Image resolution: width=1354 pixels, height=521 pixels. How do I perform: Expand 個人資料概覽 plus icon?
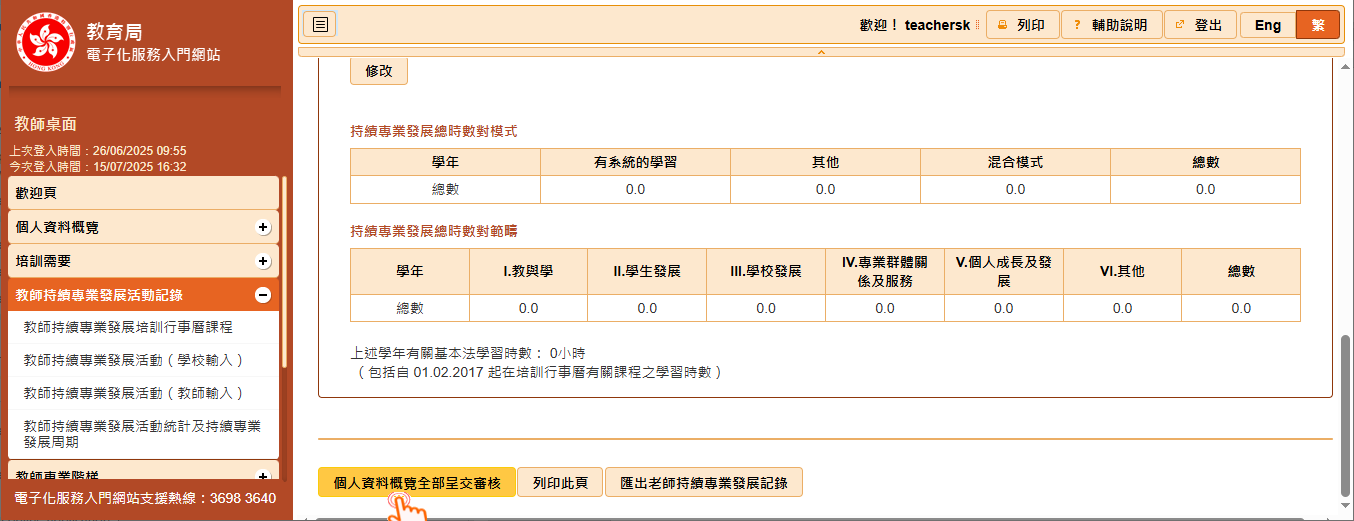coord(263,227)
